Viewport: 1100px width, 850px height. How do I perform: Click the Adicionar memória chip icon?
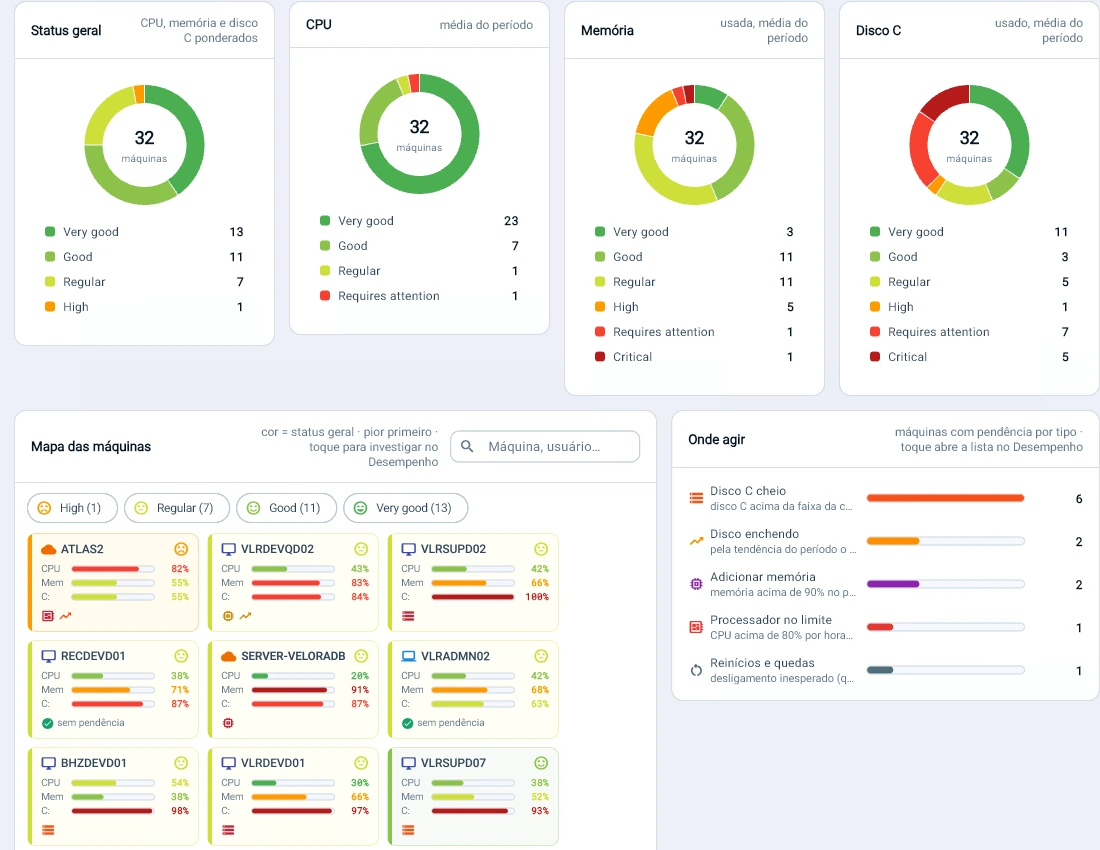pyautogui.click(x=696, y=584)
